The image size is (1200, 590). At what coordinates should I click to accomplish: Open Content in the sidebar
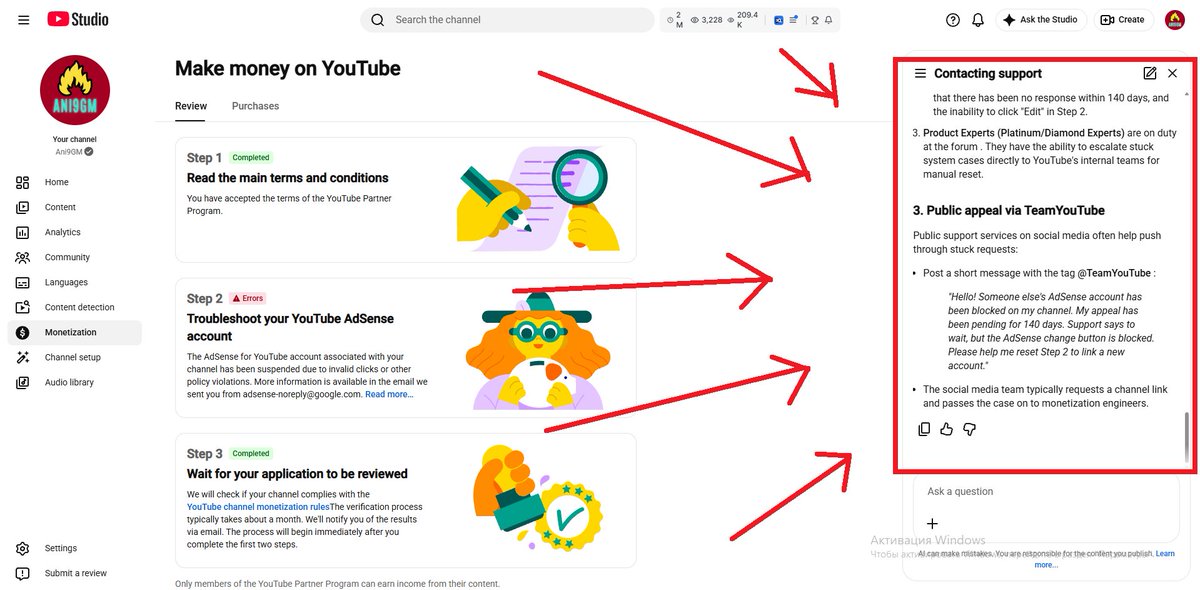75,207
